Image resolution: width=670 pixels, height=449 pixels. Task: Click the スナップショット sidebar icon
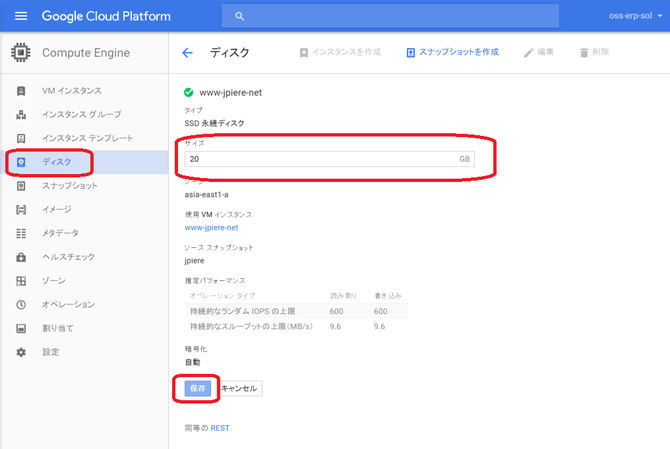coord(21,186)
